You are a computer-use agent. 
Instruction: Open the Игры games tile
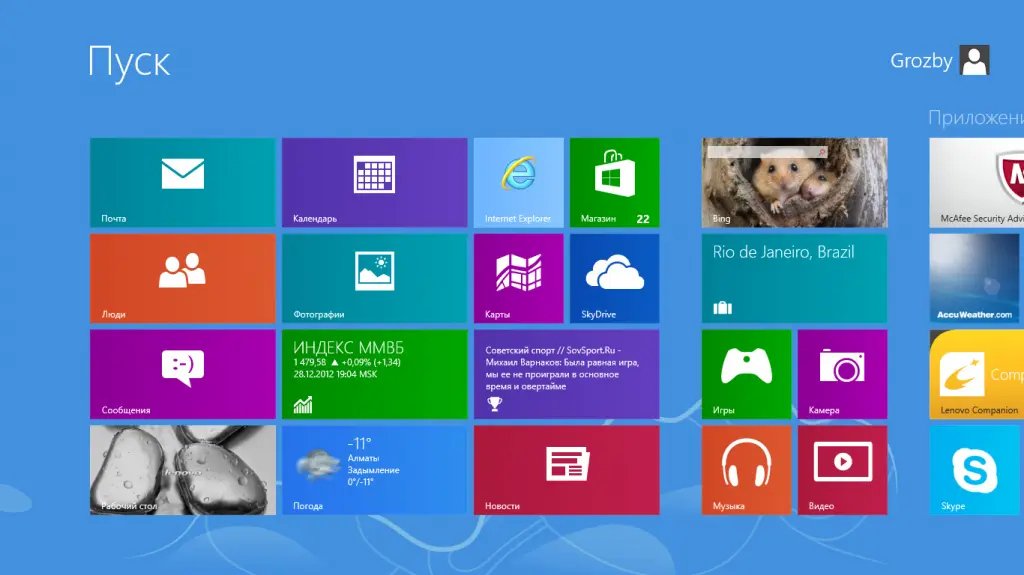746,374
